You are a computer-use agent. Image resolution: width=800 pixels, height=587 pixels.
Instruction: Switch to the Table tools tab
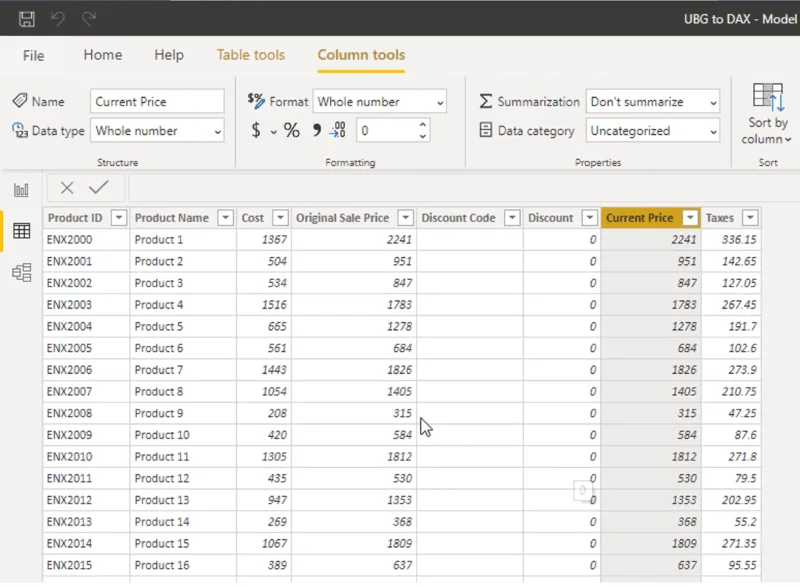coord(251,55)
